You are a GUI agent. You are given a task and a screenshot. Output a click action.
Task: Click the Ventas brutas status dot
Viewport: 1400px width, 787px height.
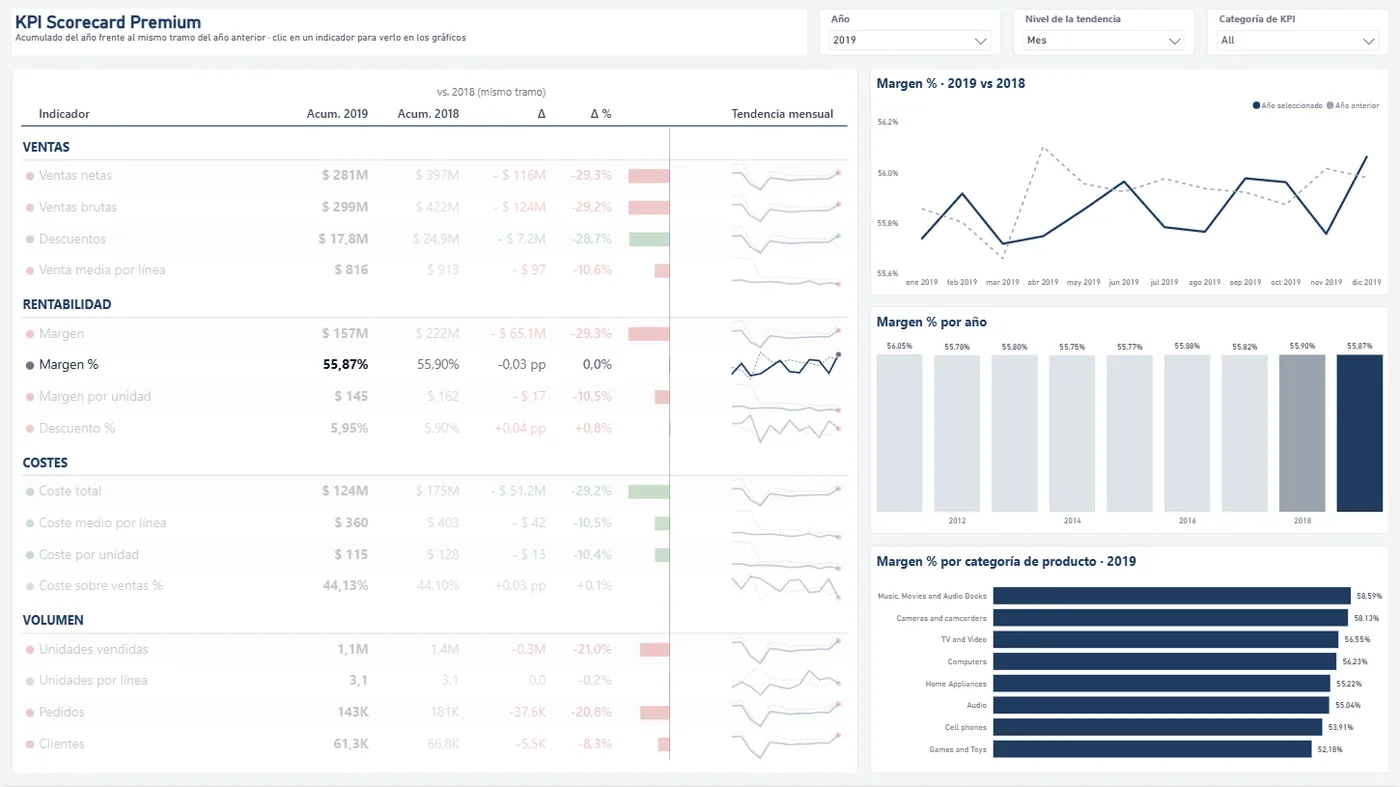pyautogui.click(x=30, y=208)
